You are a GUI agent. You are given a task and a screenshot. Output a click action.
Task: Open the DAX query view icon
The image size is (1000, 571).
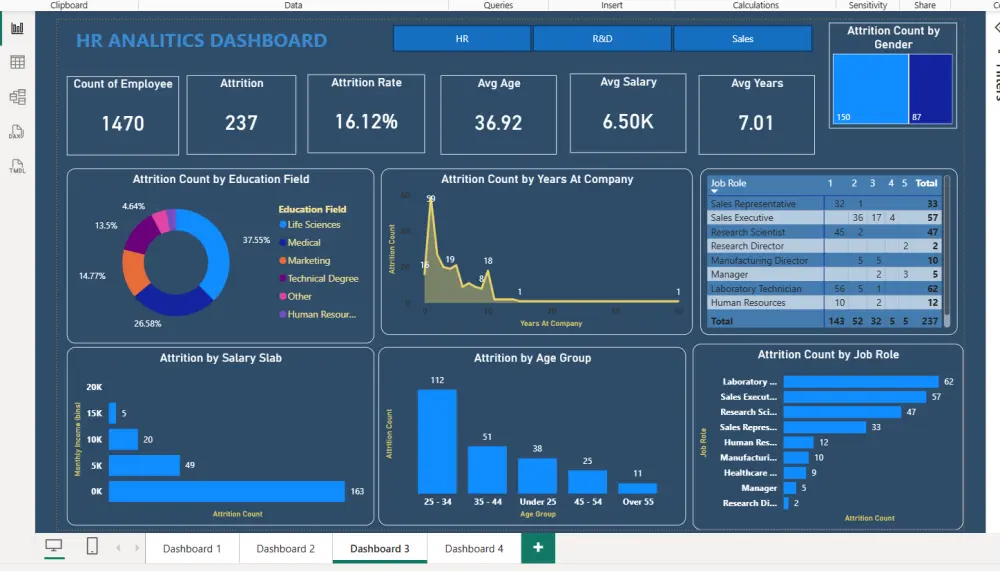[x=17, y=131]
